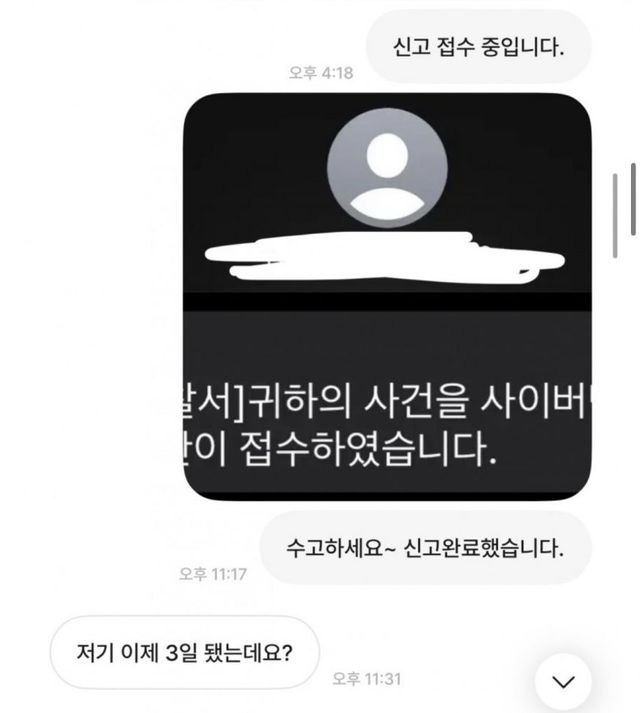640x713 pixels.
Task: Tap the word '신고완료했습니다' in the bubble
Action: 484,548
